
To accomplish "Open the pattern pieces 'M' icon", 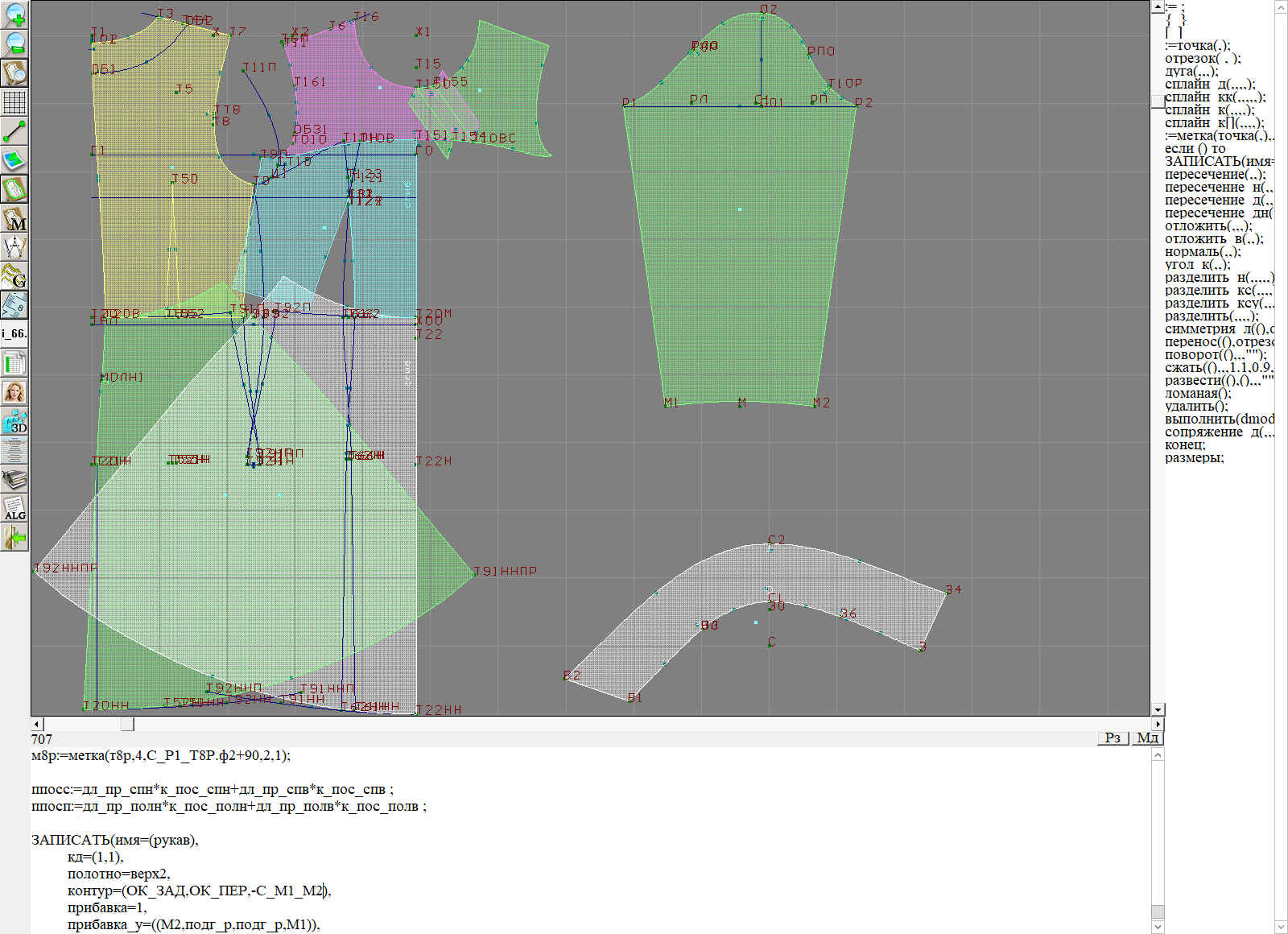I will (x=14, y=219).
